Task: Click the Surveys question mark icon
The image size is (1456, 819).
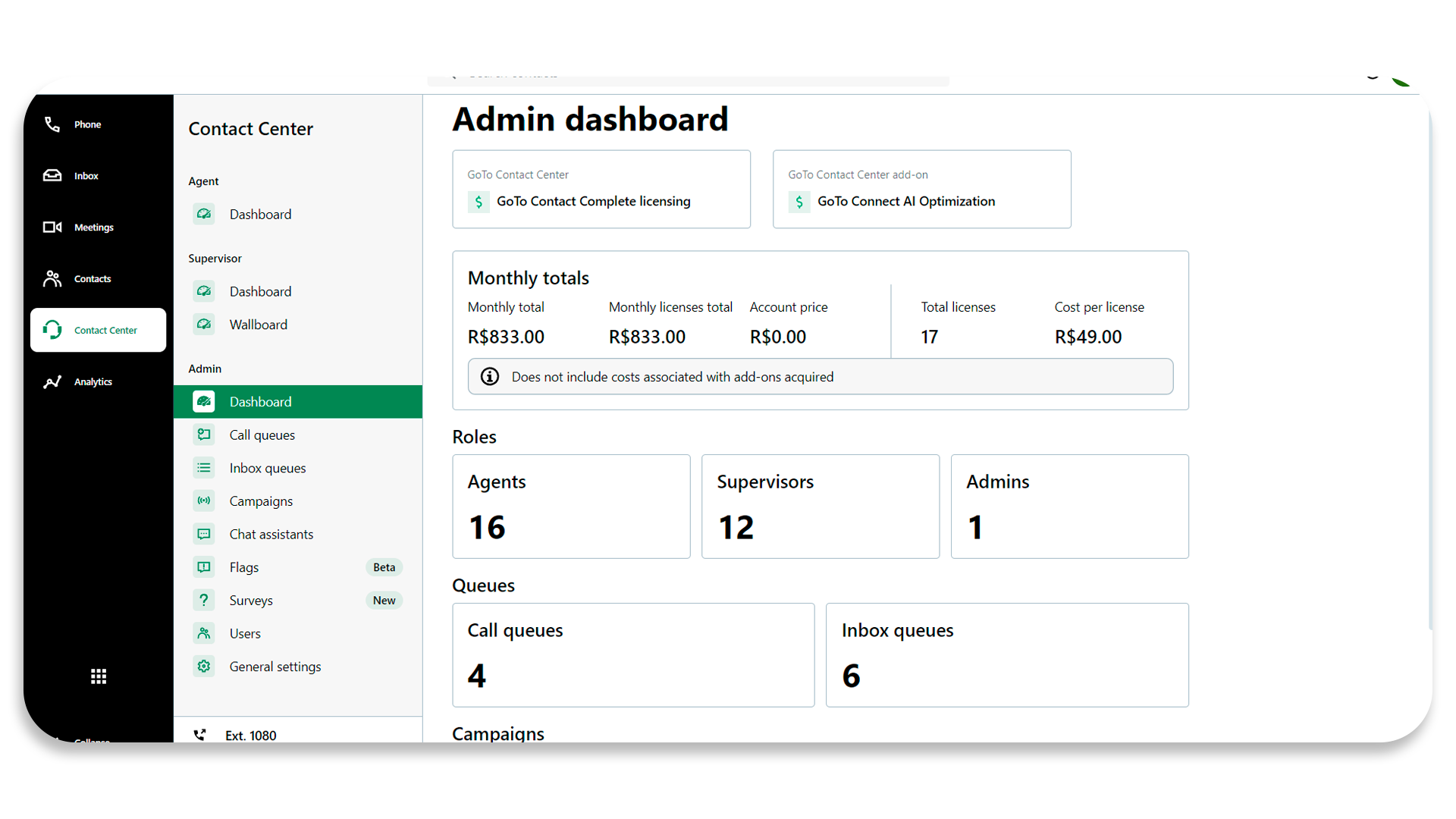Action: (x=204, y=600)
